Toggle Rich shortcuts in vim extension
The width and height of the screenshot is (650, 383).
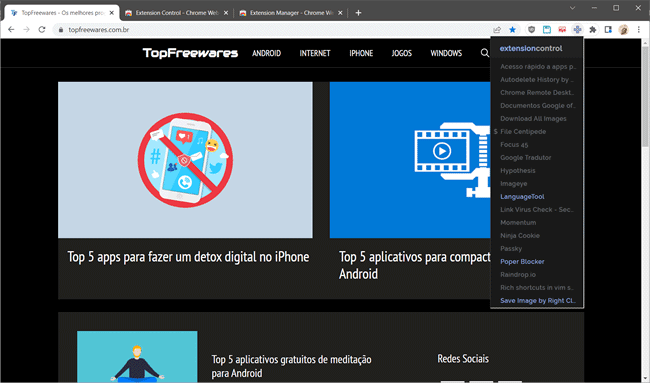tap(537, 288)
